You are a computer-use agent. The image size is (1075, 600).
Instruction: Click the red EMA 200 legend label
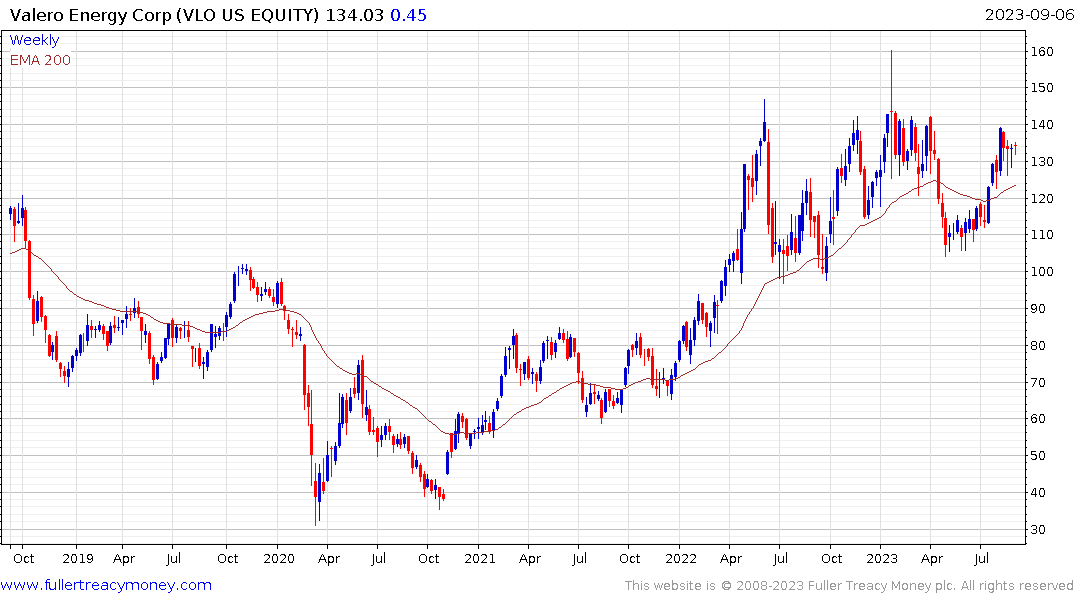[x=40, y=60]
